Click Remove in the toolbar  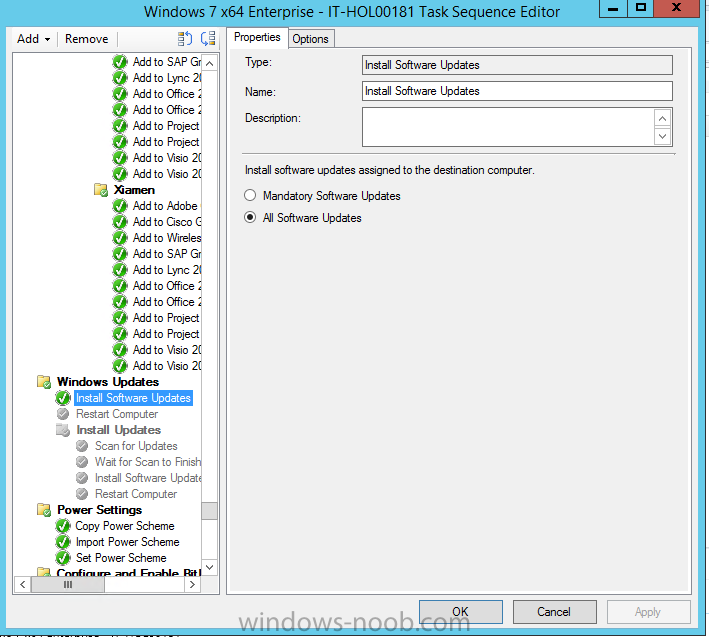click(x=87, y=39)
